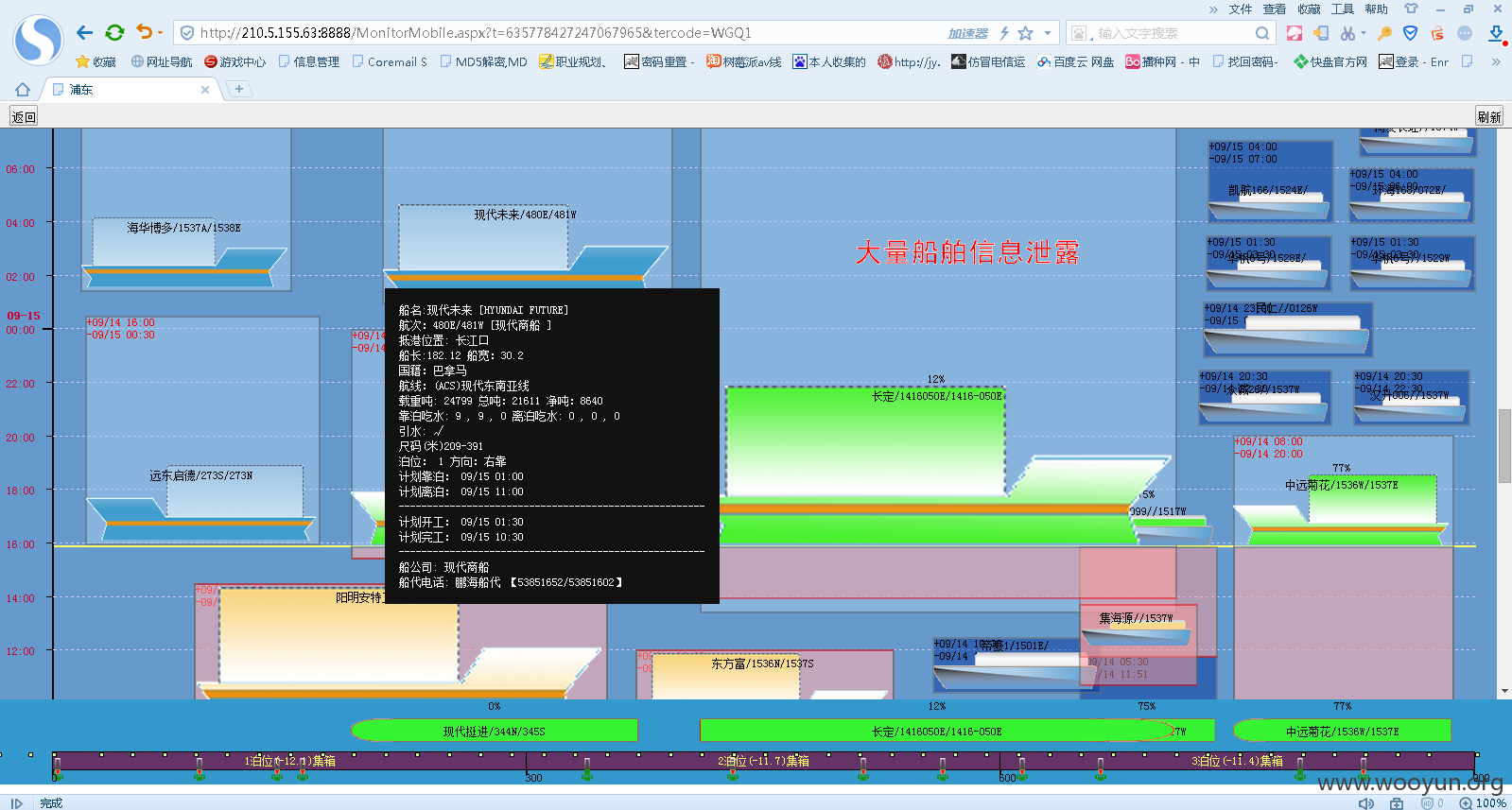Click the status bar speaker mute icon
This screenshot has height=810, width=1512.
(1366, 802)
